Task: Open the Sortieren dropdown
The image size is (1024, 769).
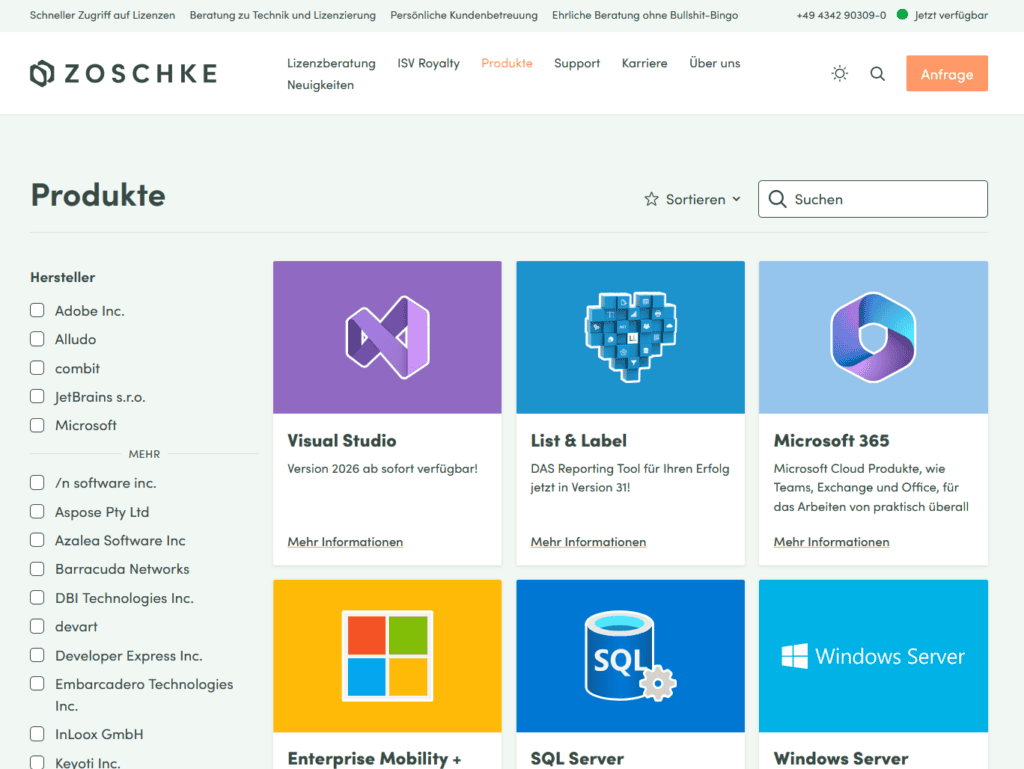Action: 693,199
